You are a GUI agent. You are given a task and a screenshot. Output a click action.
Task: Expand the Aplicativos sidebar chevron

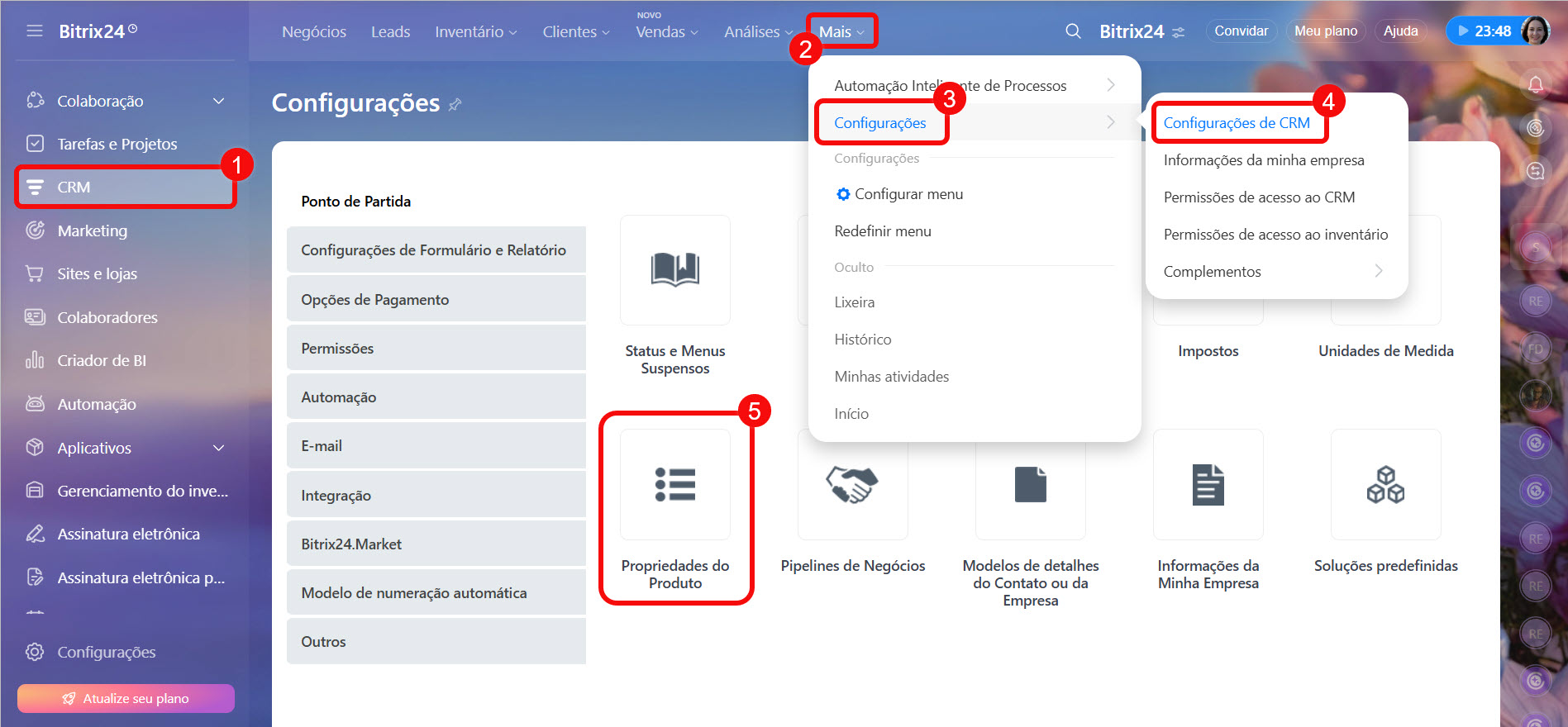coord(218,448)
